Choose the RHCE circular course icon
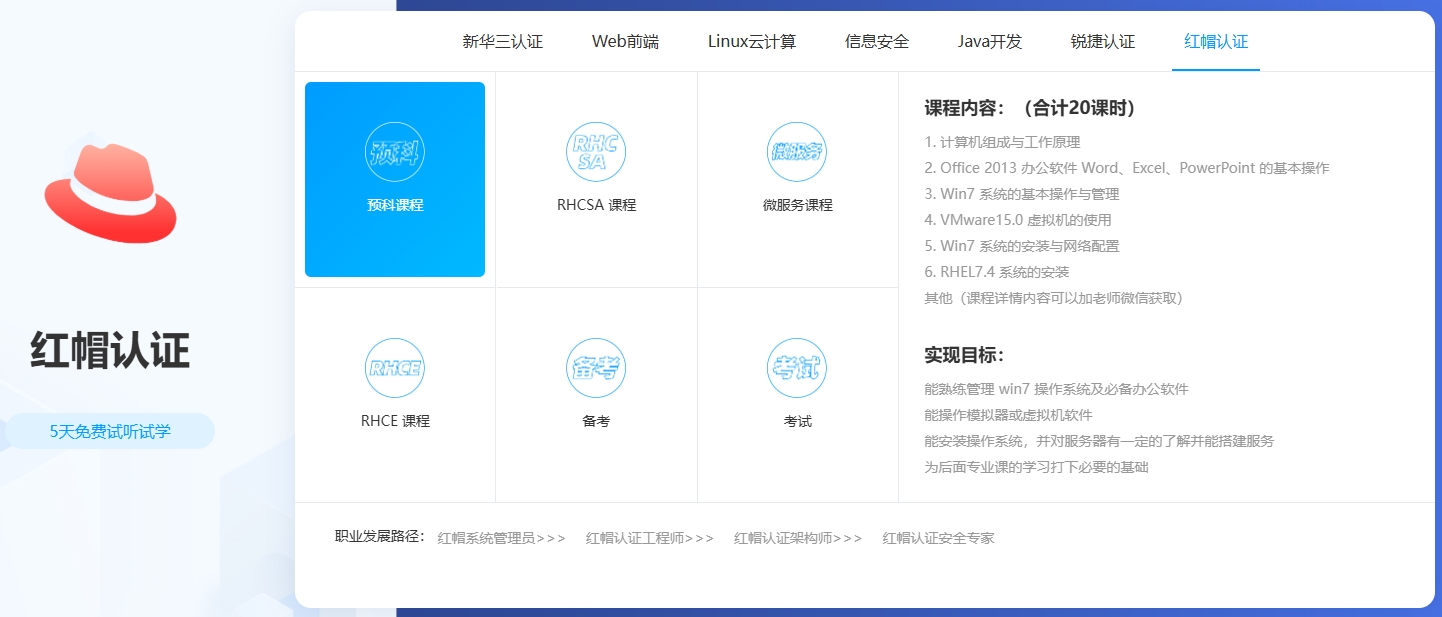 point(395,368)
